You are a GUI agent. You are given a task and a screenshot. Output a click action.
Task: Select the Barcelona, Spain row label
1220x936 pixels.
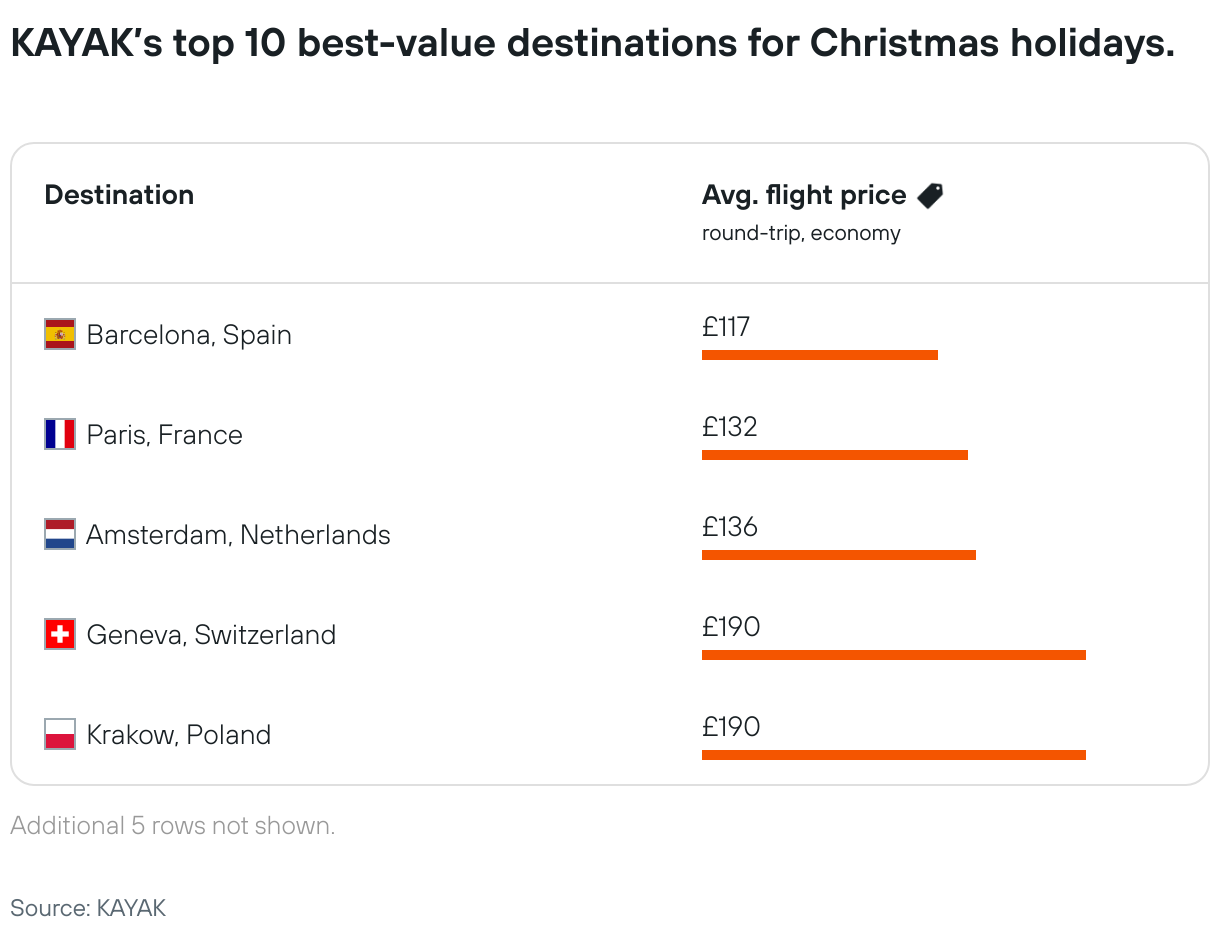pos(189,334)
